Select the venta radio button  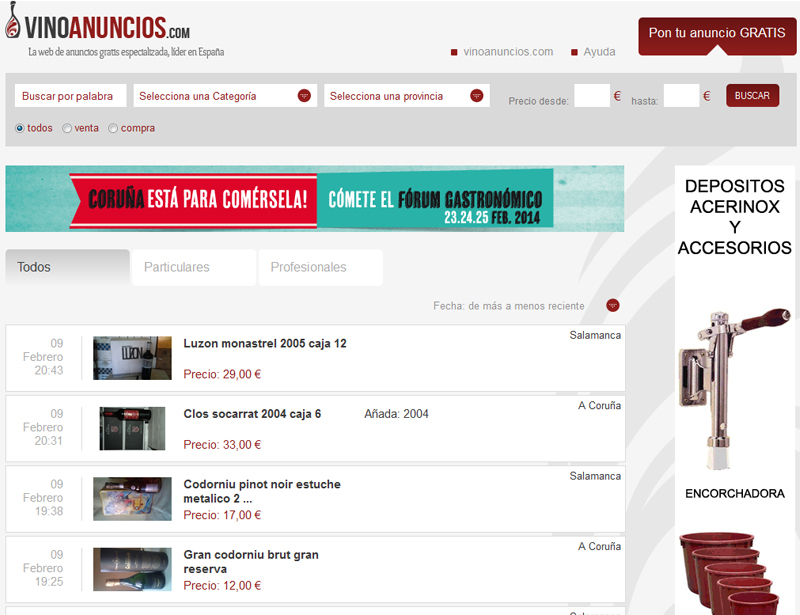66,128
